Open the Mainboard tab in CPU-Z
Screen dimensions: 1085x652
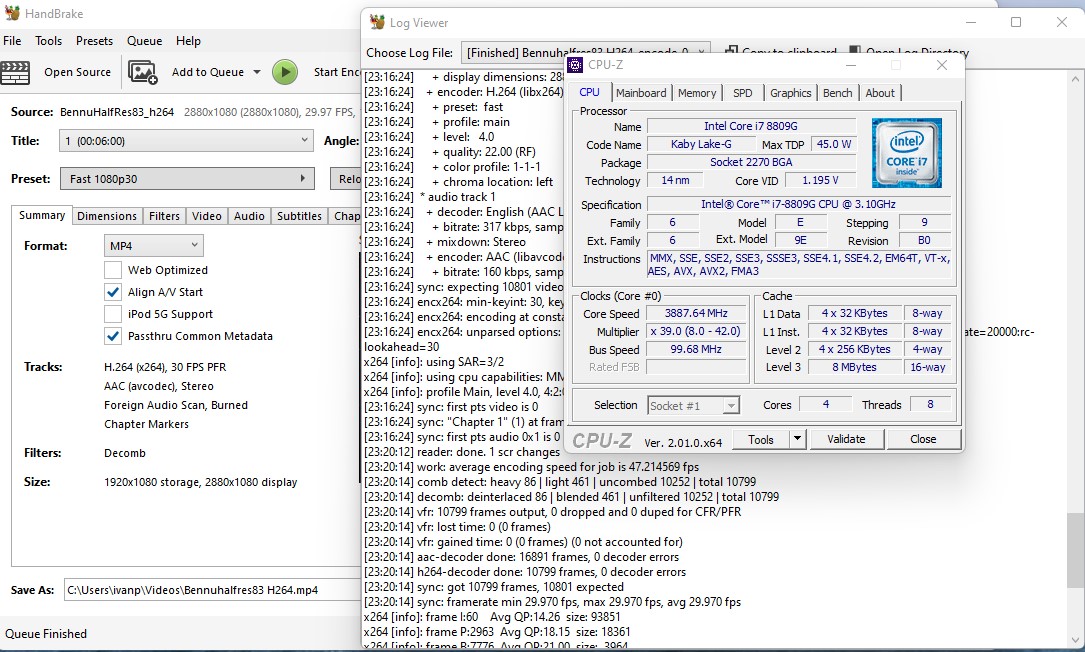point(641,93)
